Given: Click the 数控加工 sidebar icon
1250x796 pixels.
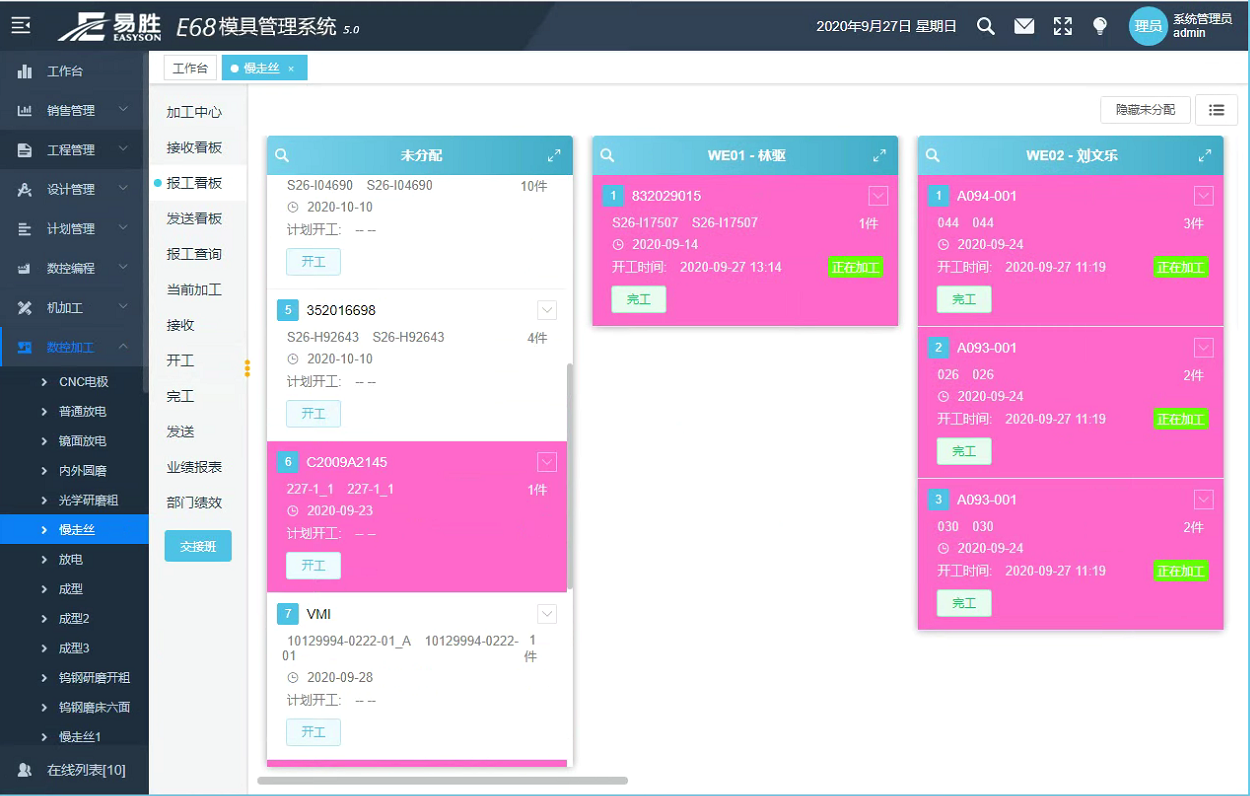Looking at the screenshot, I should pyautogui.click(x=25, y=347).
